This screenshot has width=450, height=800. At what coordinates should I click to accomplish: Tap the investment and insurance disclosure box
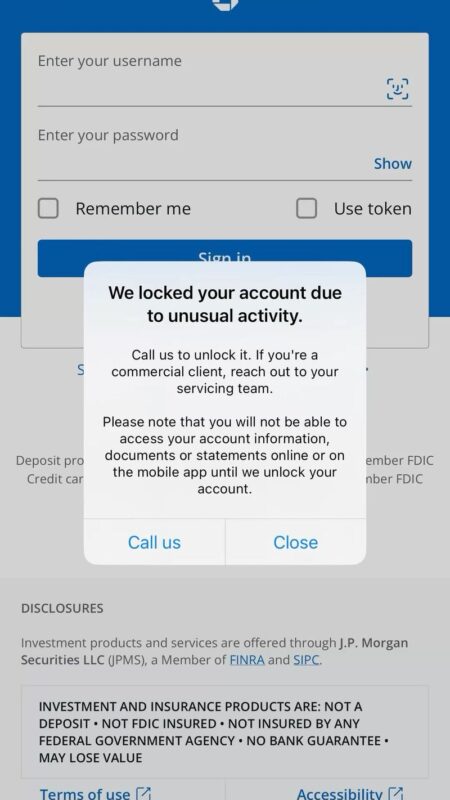pos(225,732)
